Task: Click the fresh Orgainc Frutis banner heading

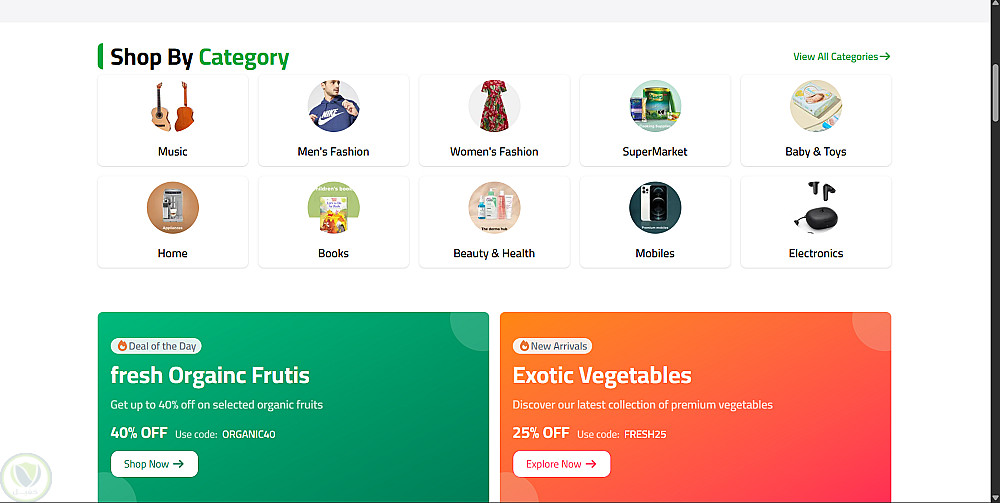Action: click(x=210, y=375)
